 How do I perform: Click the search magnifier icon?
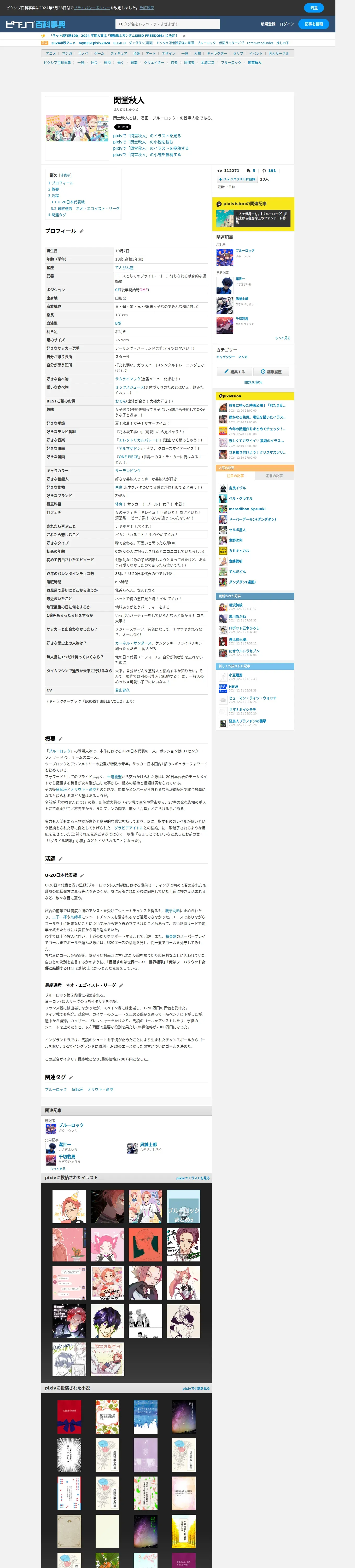pyautogui.click(x=121, y=24)
